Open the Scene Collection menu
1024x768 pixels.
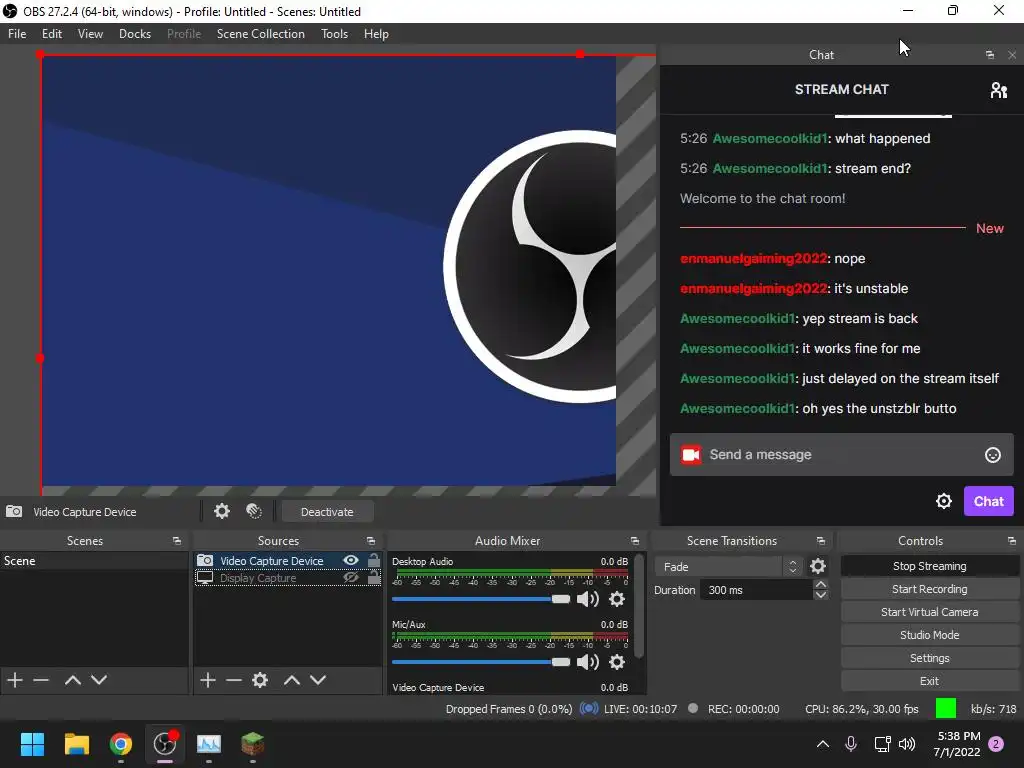261,34
